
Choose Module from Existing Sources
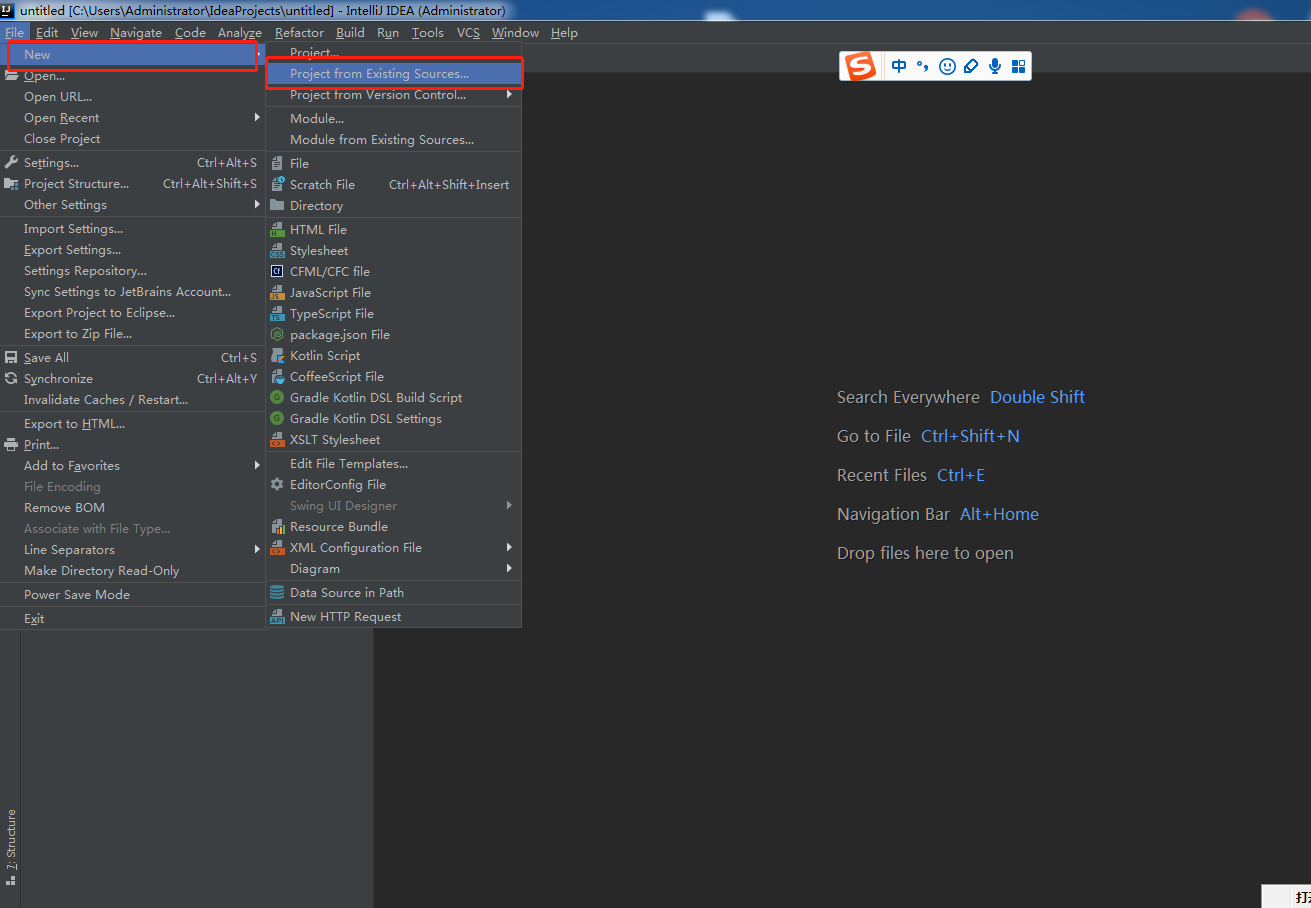click(394, 140)
